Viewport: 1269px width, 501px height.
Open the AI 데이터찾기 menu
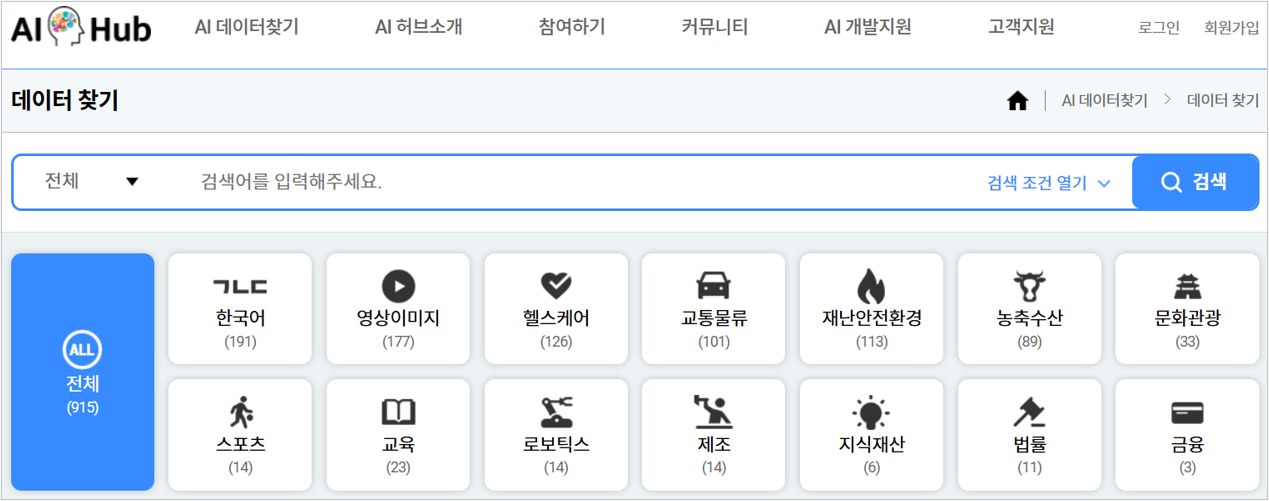246,28
